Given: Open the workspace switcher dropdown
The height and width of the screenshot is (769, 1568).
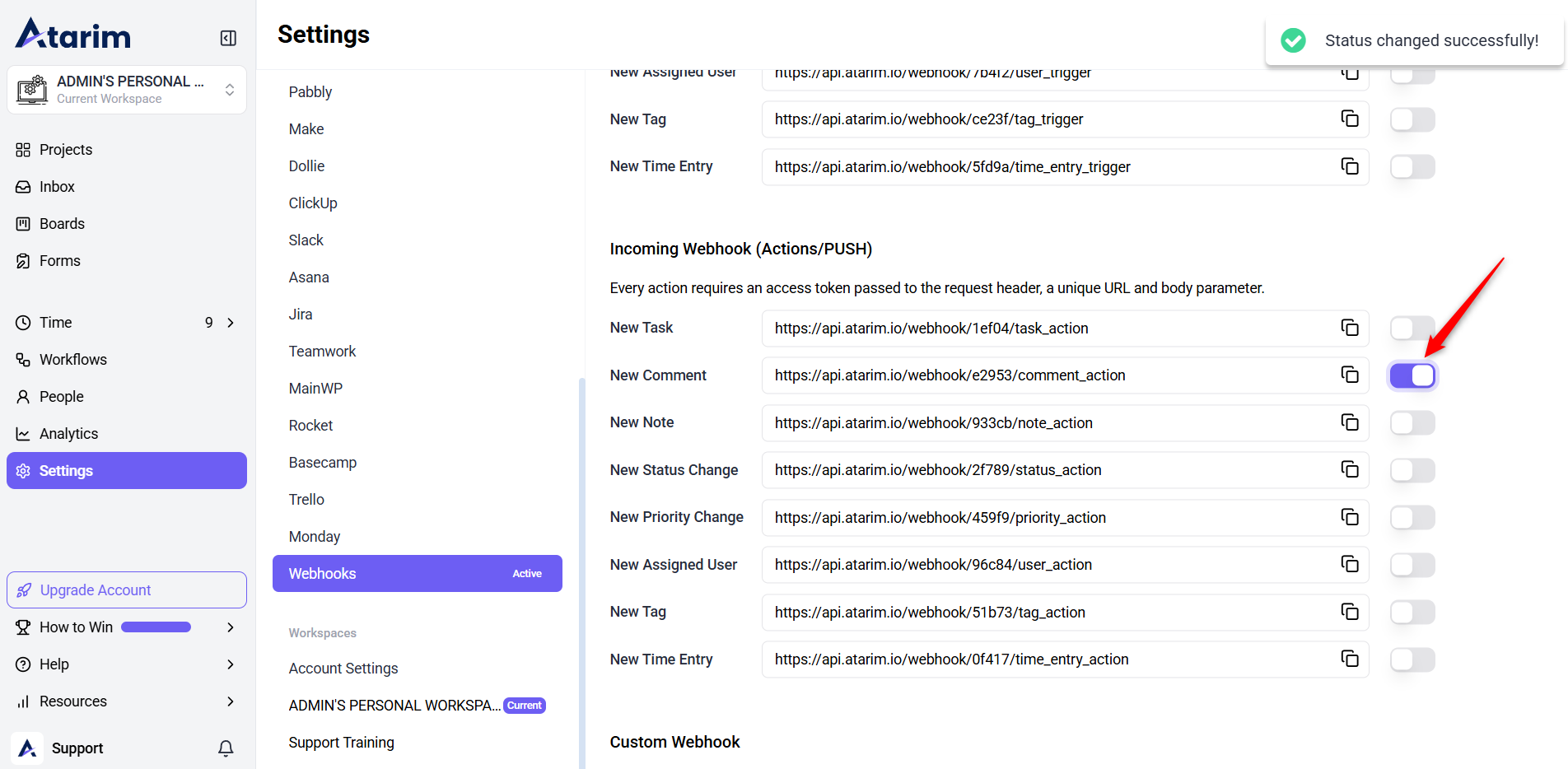Looking at the screenshot, I should click(230, 90).
